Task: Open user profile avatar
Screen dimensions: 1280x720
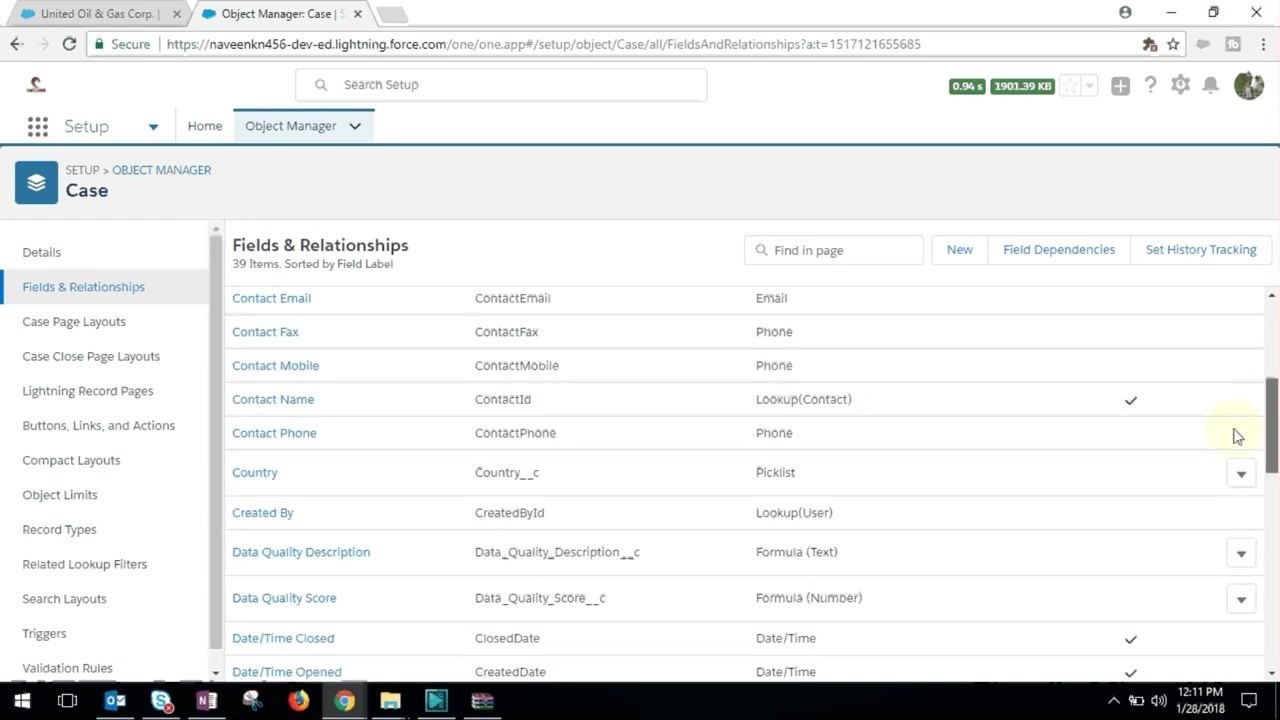Action: click(1249, 85)
